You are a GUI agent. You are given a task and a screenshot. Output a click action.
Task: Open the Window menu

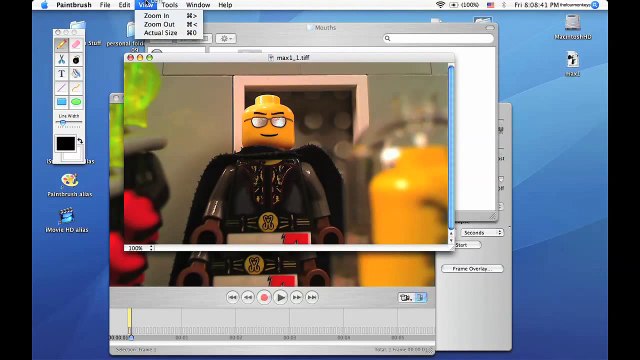(198, 5)
